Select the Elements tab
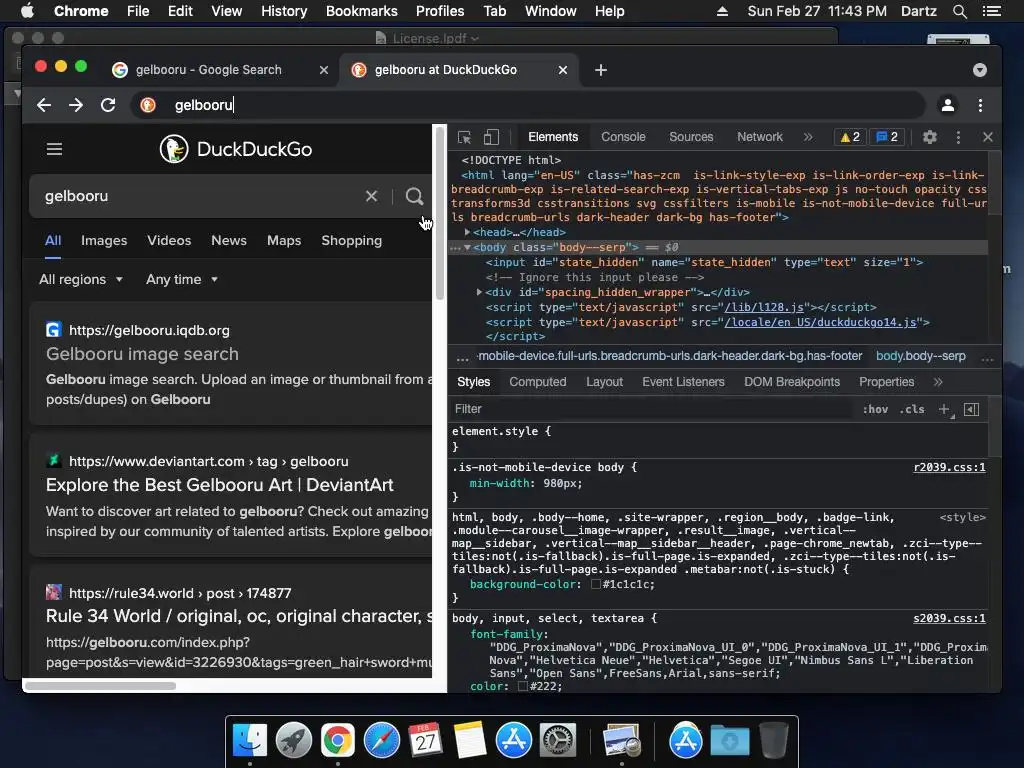 (x=553, y=137)
